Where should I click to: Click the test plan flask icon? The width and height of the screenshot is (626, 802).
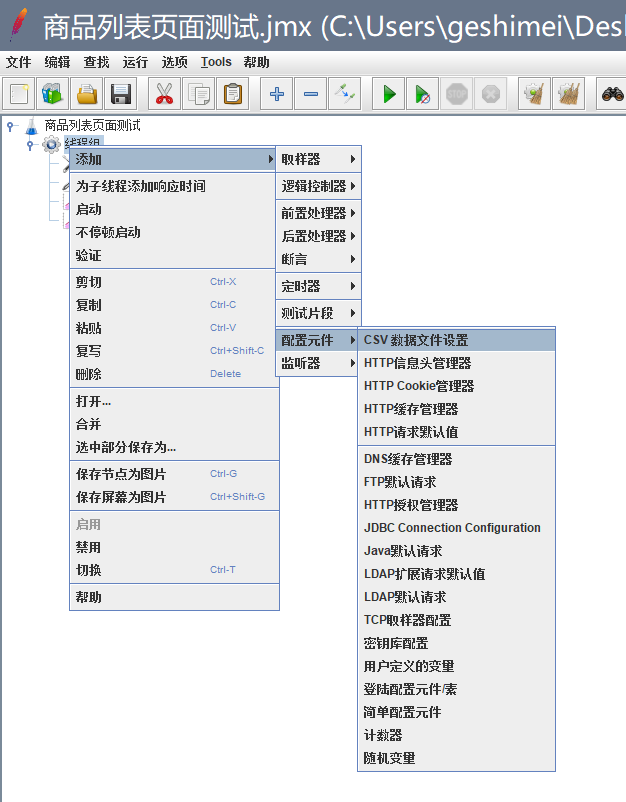(x=32, y=126)
